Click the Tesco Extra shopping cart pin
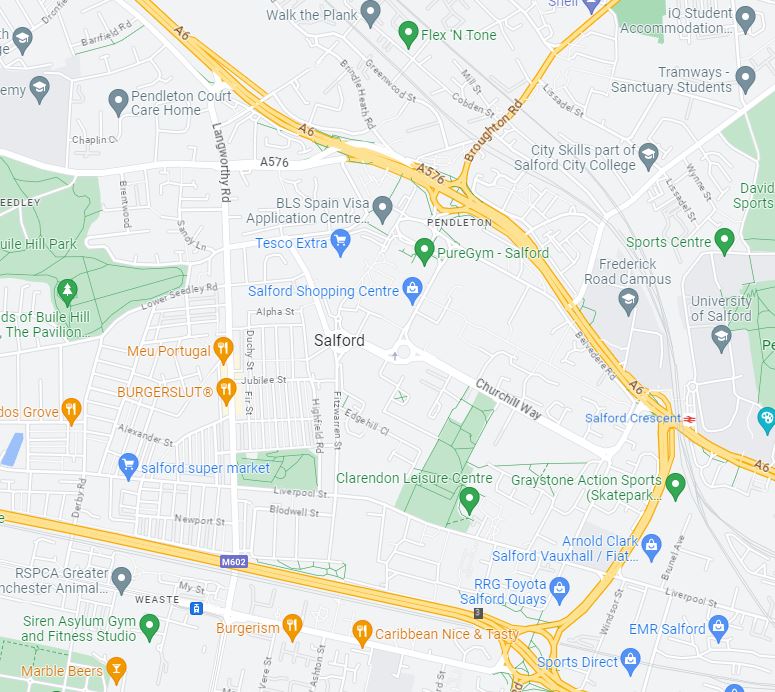Screen dimensions: 775x692 340,243
